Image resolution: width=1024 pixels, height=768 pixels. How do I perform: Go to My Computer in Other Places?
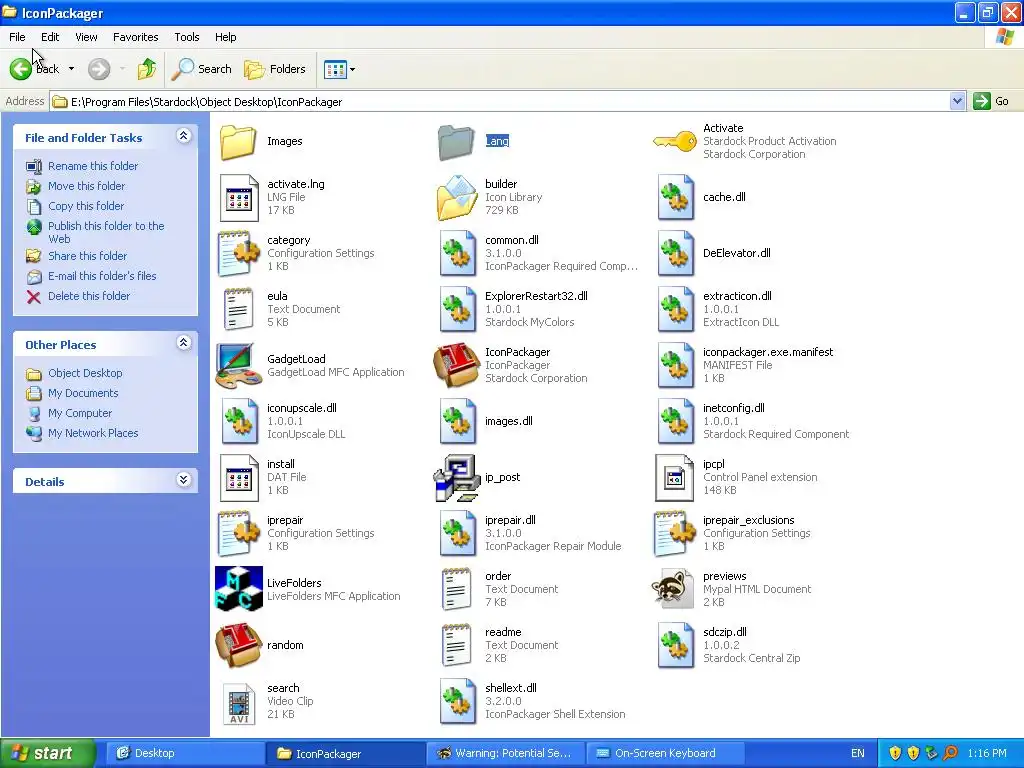80,413
